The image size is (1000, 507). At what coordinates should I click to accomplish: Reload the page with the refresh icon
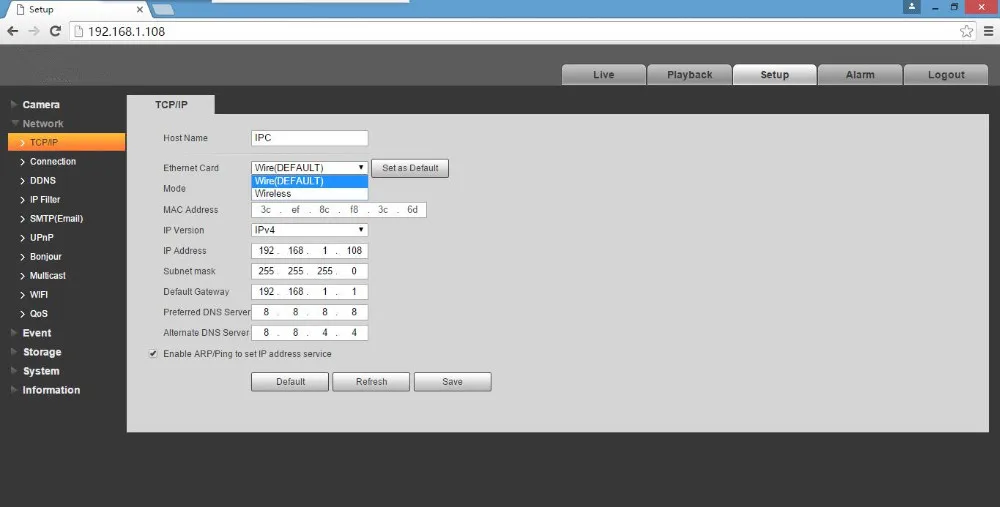(55, 31)
